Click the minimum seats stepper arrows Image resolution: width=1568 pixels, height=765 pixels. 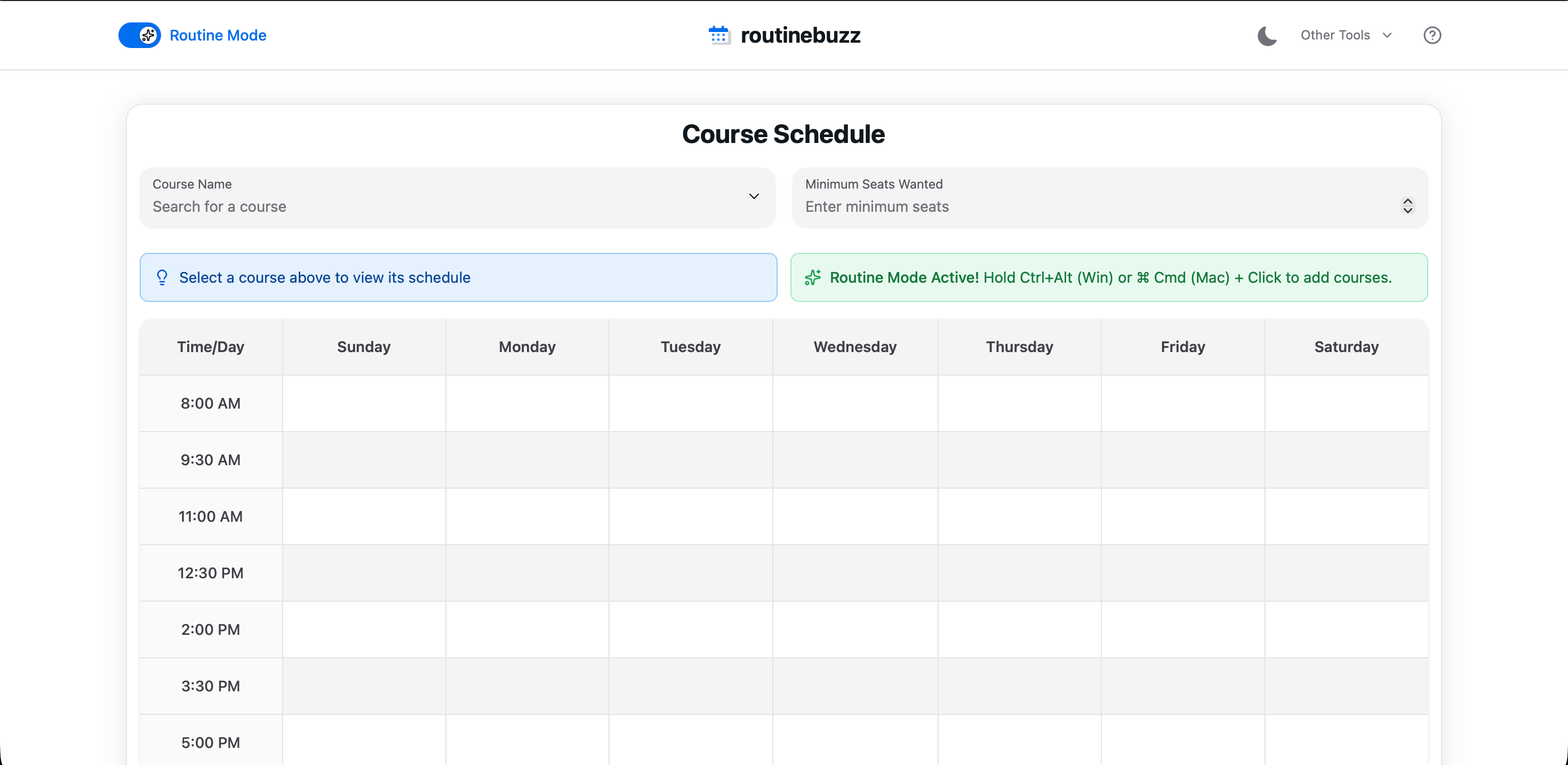pos(1407,206)
